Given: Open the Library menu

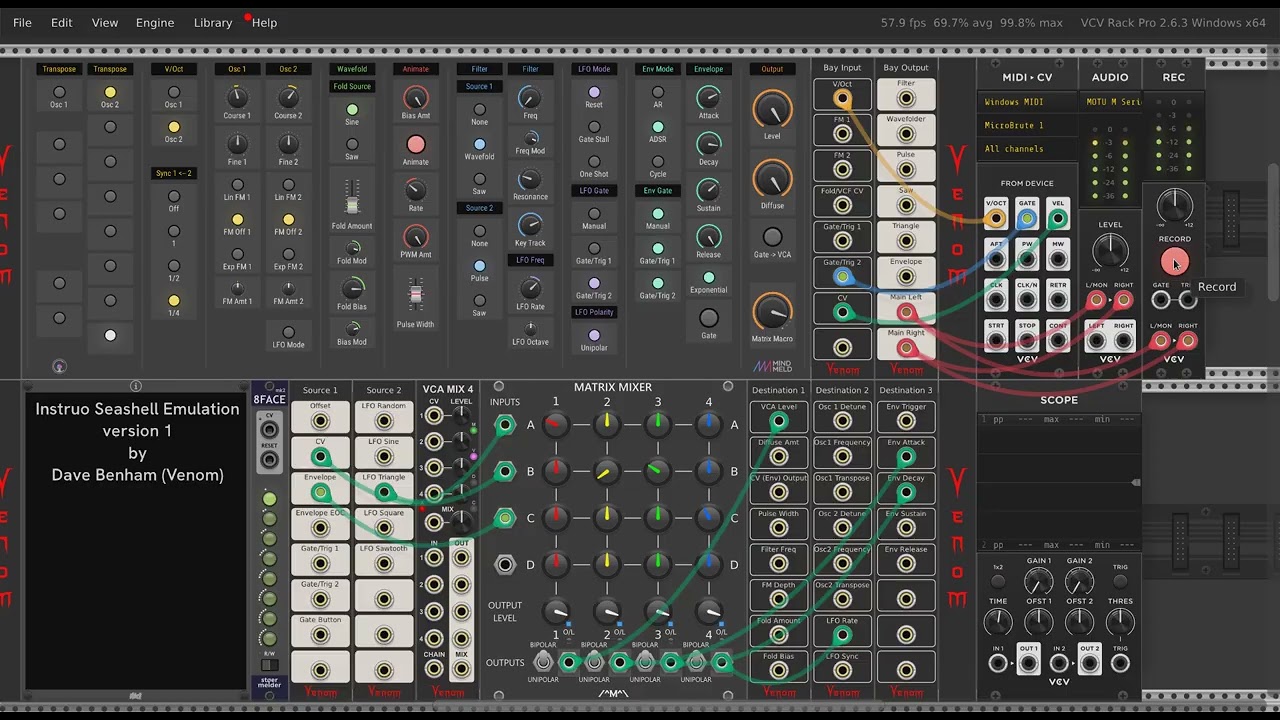Looking at the screenshot, I should pos(213,22).
